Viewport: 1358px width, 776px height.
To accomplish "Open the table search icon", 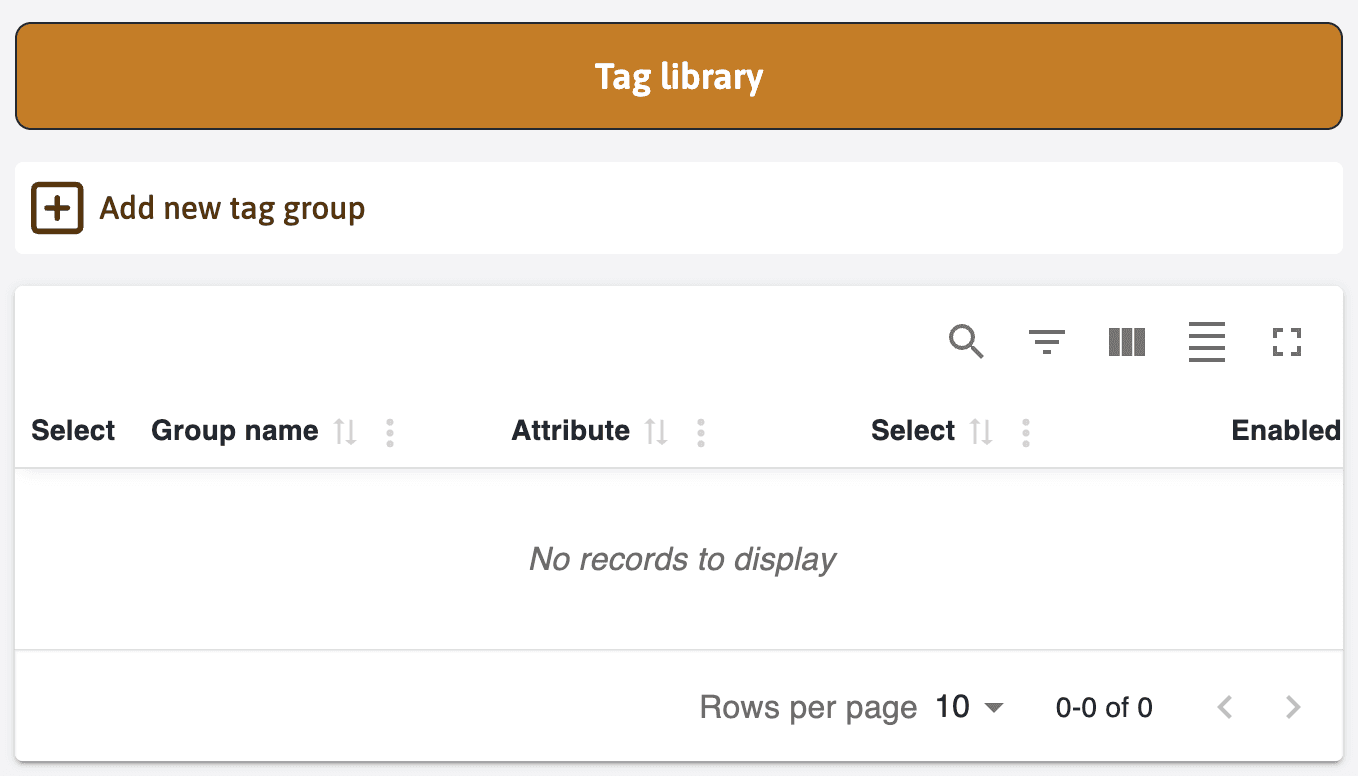I will coord(966,342).
